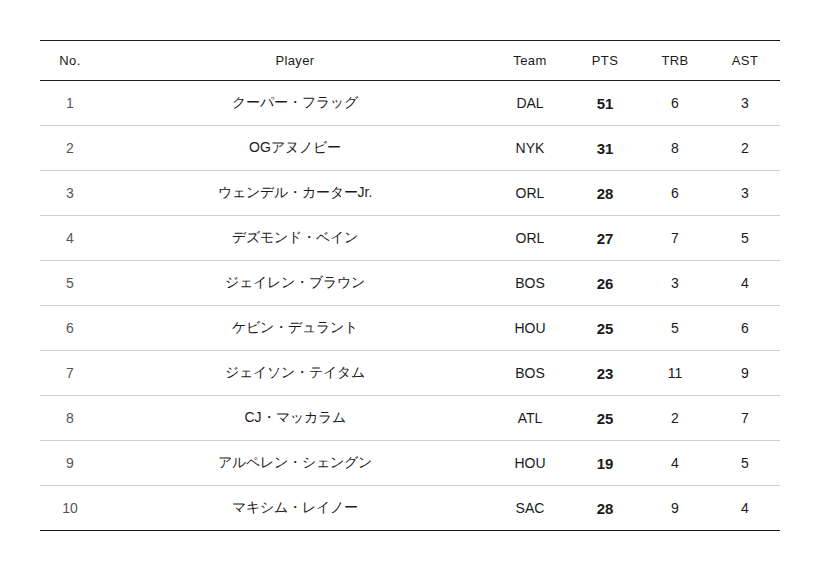
Task: Click the DAL team cell
Action: pyautogui.click(x=530, y=103)
